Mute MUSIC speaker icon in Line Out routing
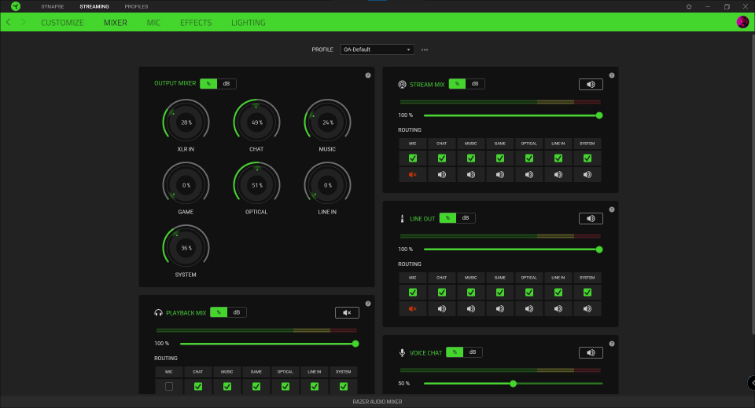 (471, 309)
